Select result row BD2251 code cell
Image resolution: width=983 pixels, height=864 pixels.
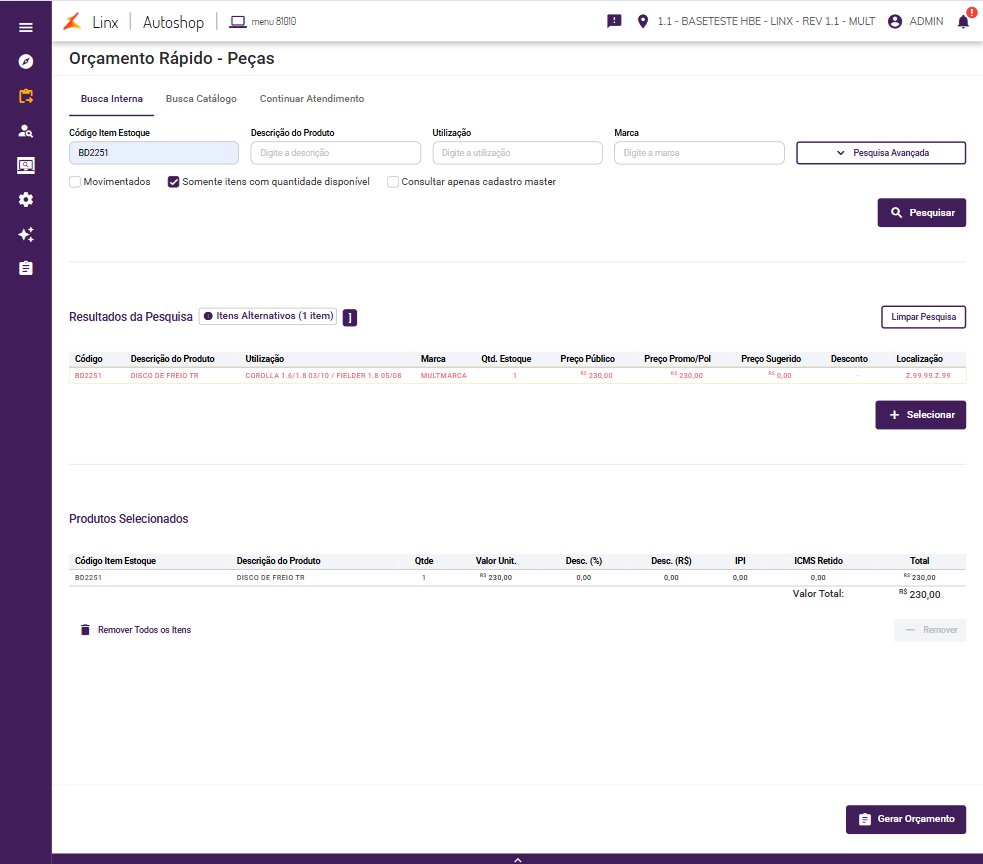point(88,376)
